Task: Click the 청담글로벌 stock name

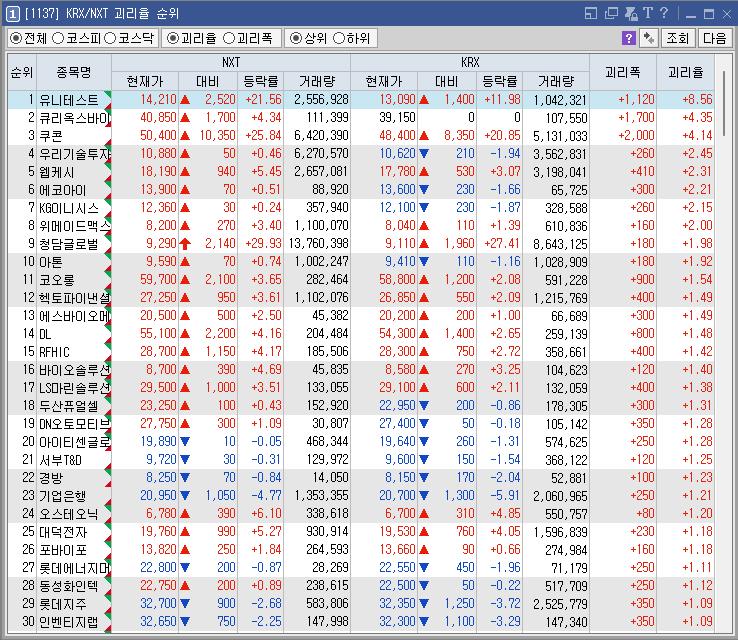Action: pyautogui.click(x=69, y=244)
